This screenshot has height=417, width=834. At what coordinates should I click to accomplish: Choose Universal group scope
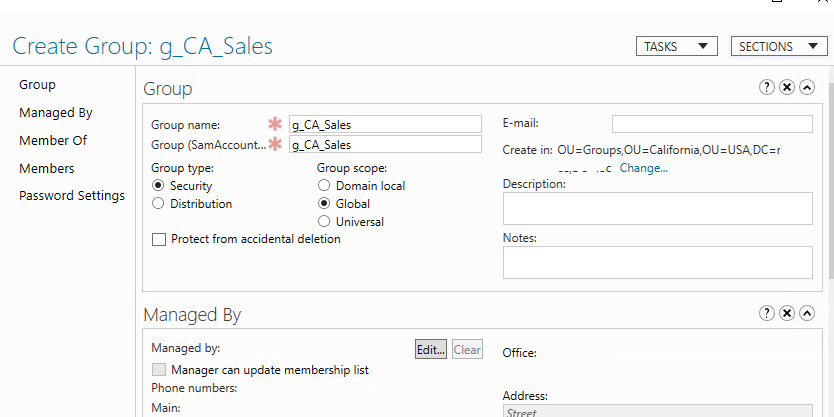tap(324, 222)
